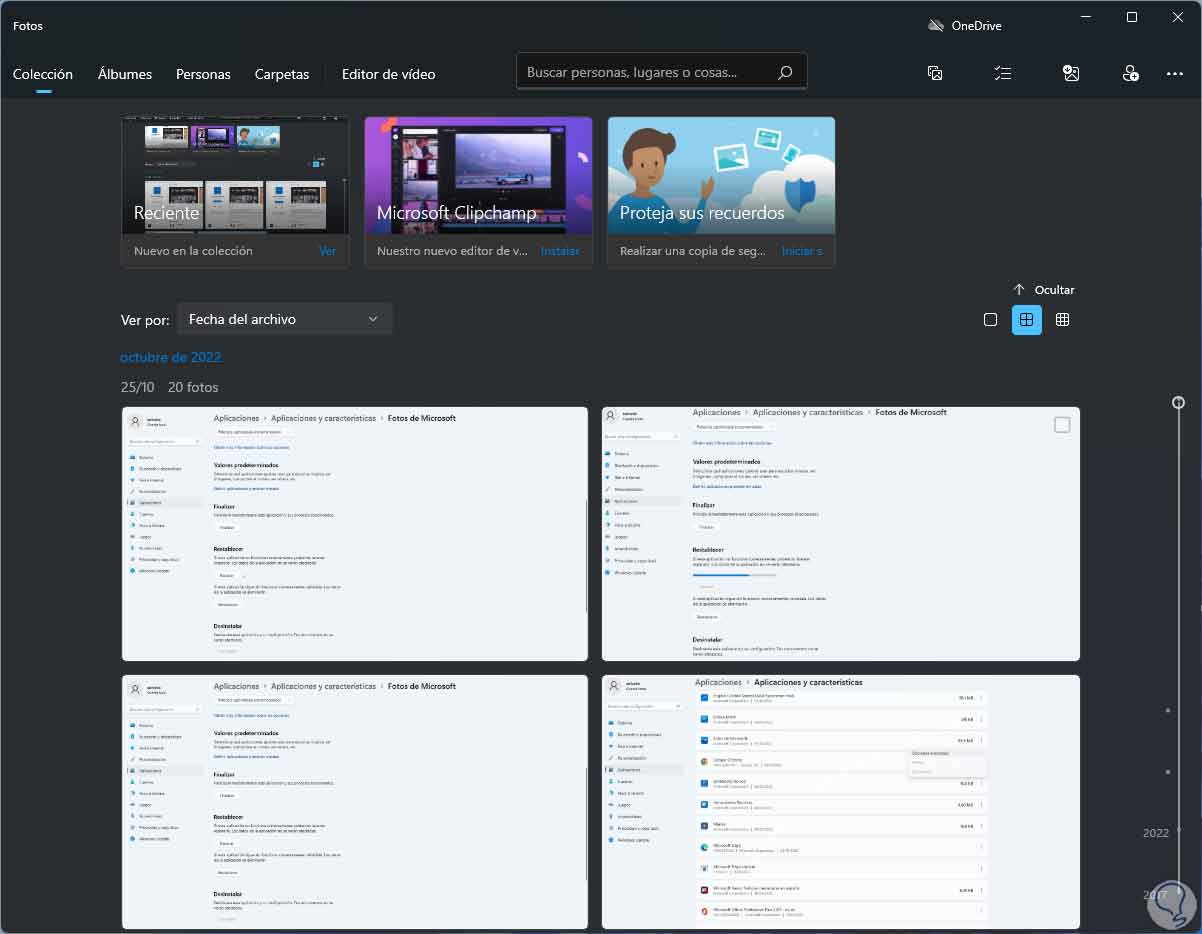Open the Reciente card thumbnail
This screenshot has height=934, width=1202.
235,175
